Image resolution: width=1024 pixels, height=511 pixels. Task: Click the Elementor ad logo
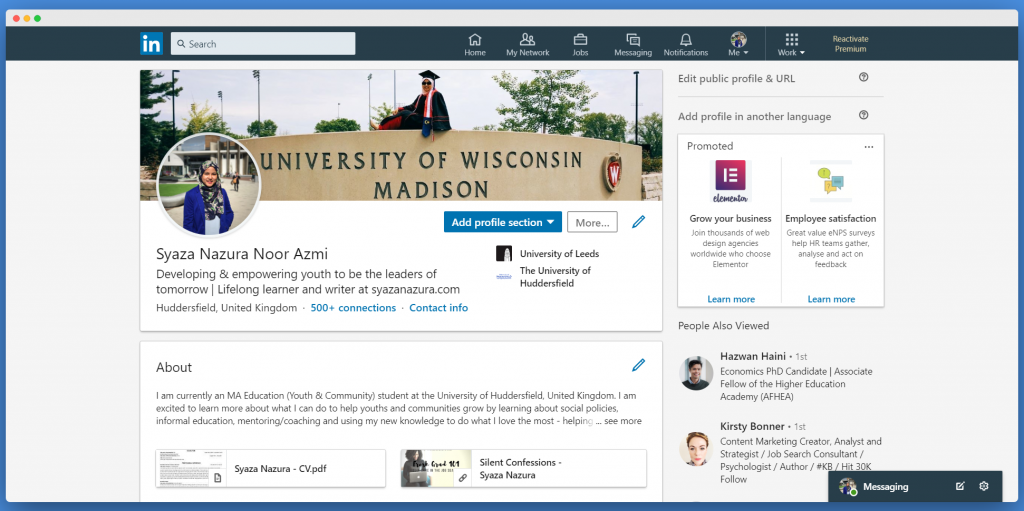730,181
